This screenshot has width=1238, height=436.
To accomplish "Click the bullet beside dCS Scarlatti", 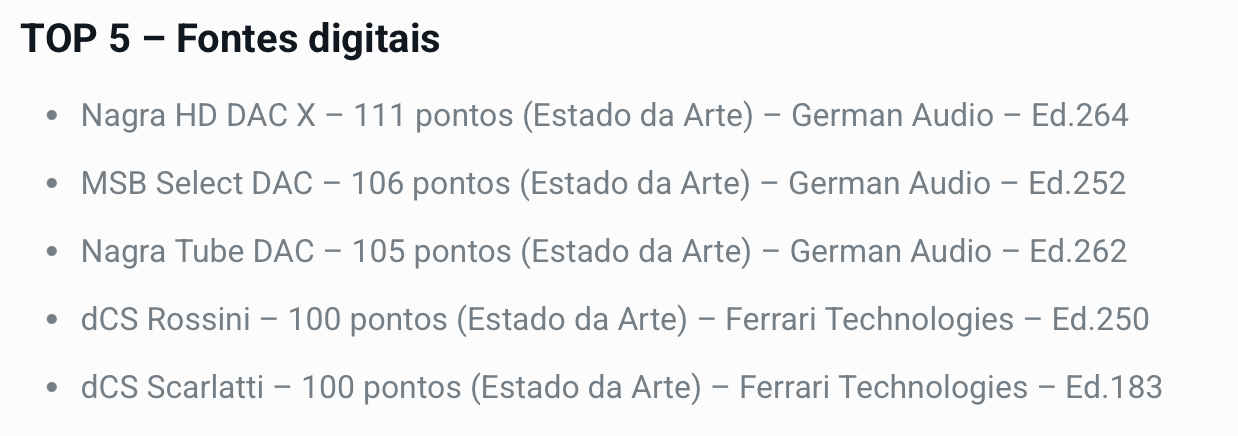I will (52, 389).
